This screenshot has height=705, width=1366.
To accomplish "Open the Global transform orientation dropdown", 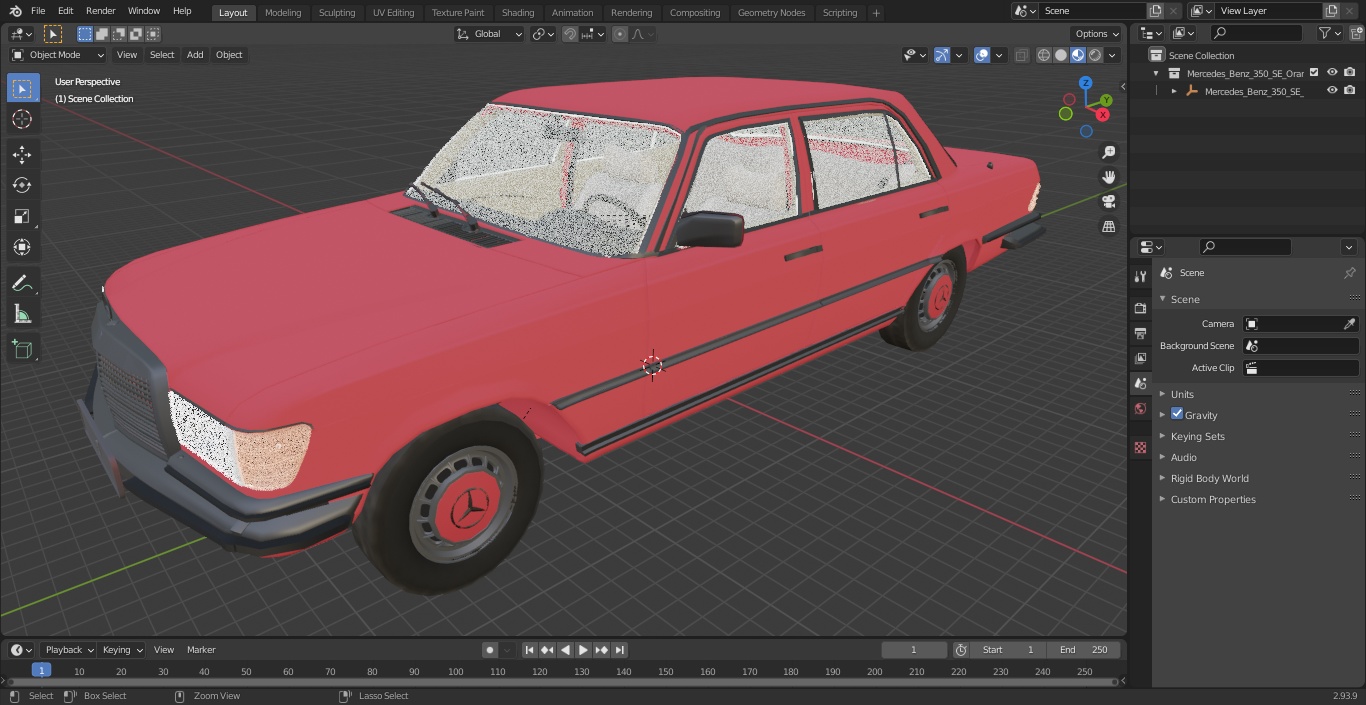I will (x=490, y=34).
